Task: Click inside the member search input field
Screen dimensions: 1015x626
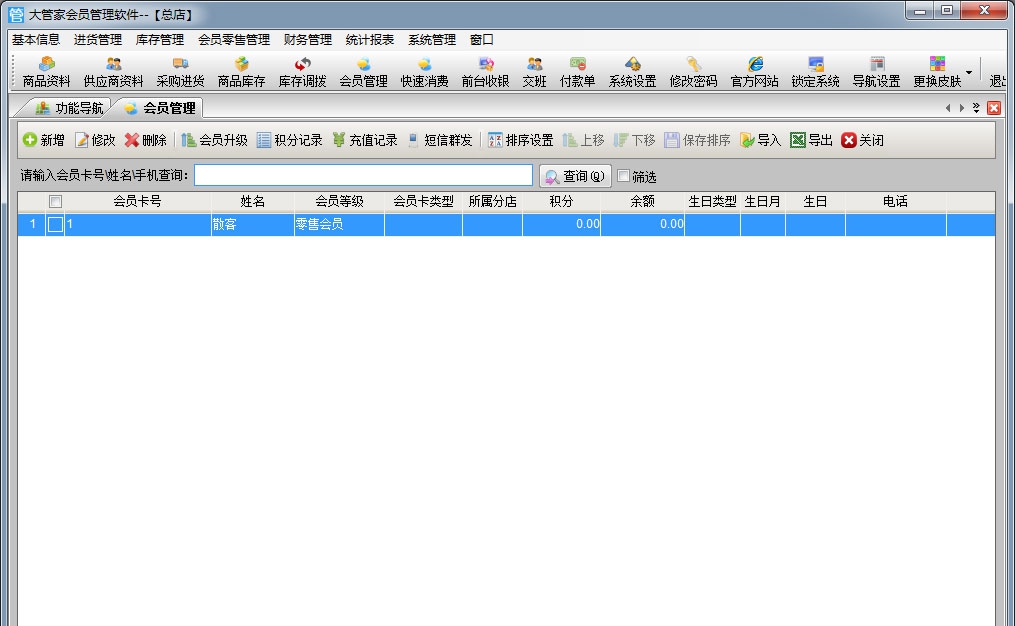Action: (363, 175)
